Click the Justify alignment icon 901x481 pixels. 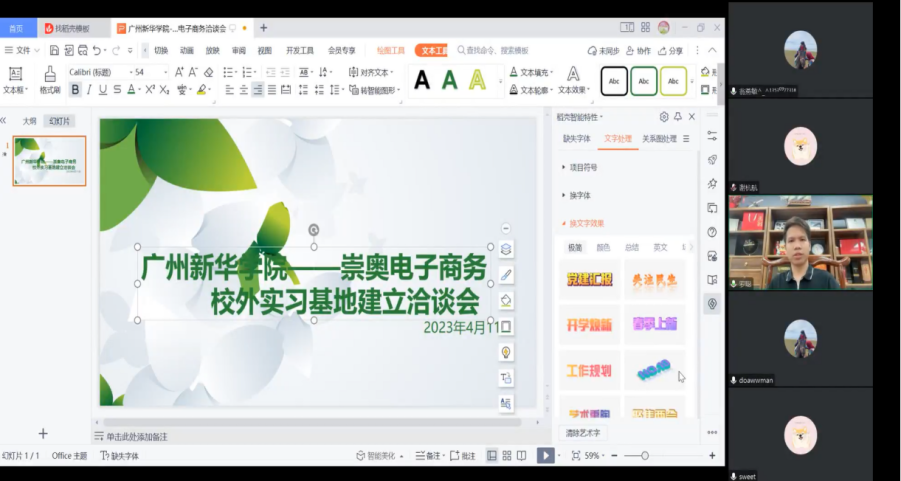click(272, 90)
